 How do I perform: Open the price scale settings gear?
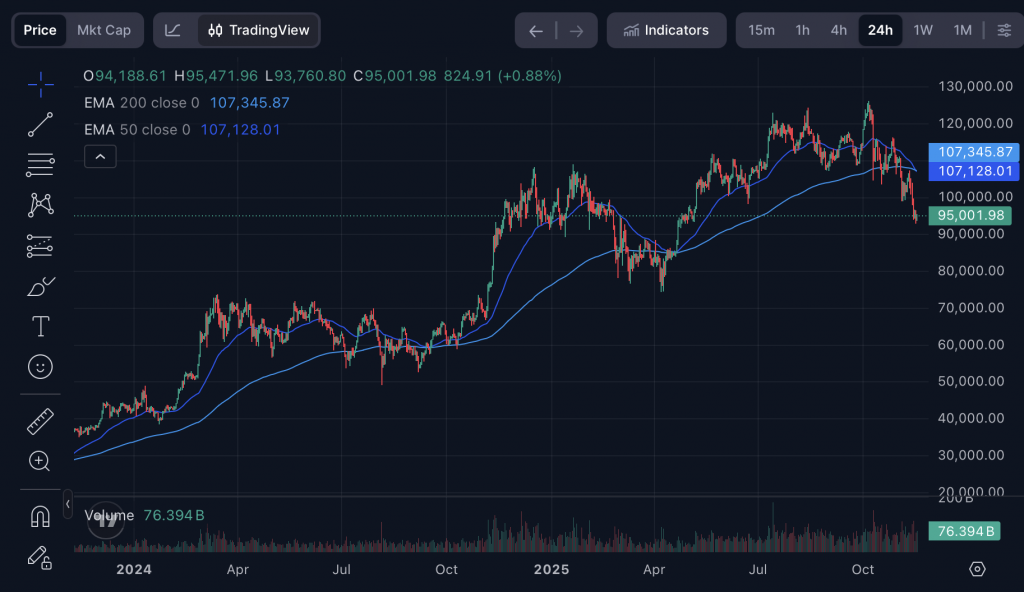[977, 569]
